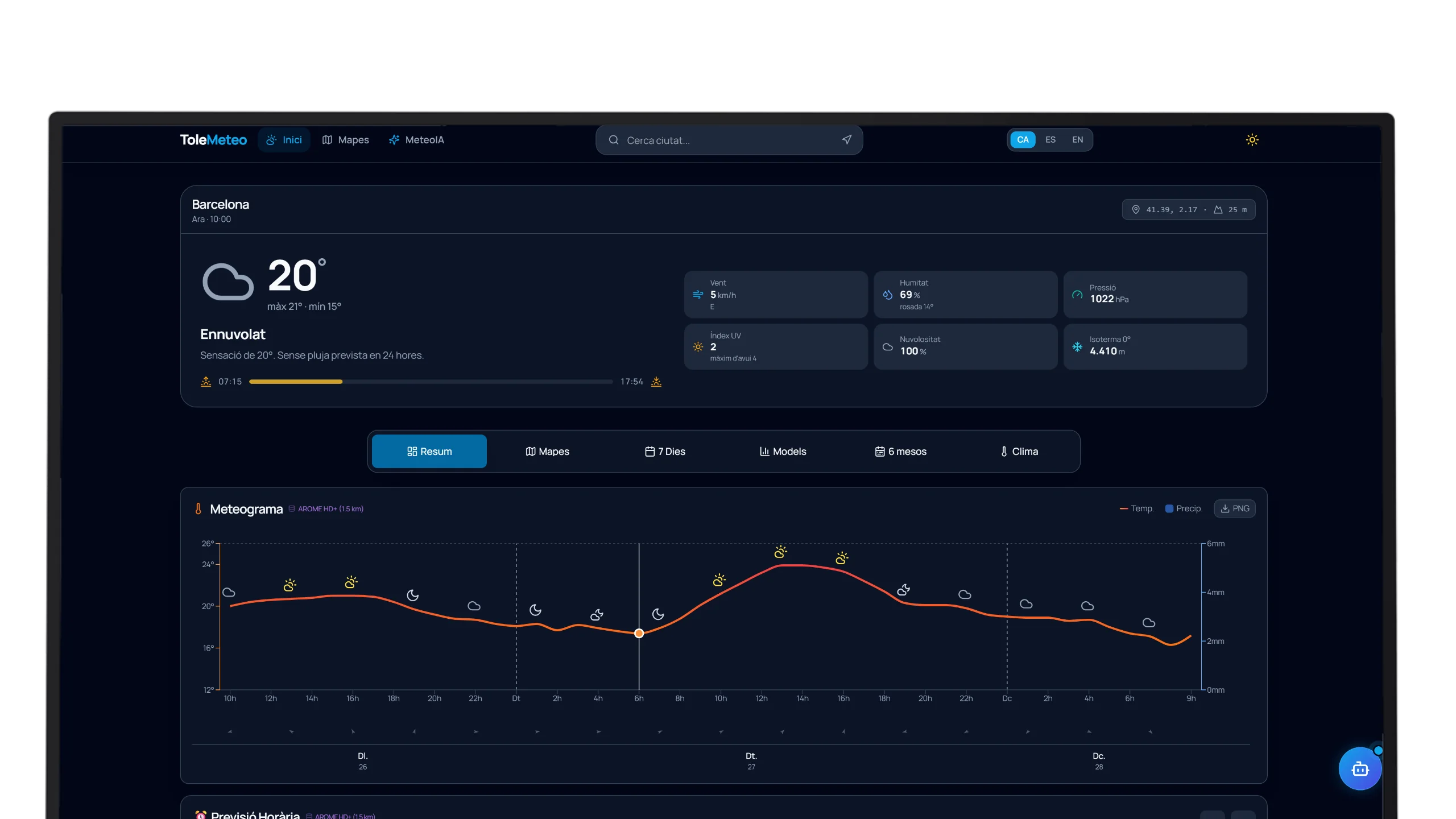This screenshot has width=1456, height=819.
Task: Select the Clima tab
Action: click(x=1019, y=452)
